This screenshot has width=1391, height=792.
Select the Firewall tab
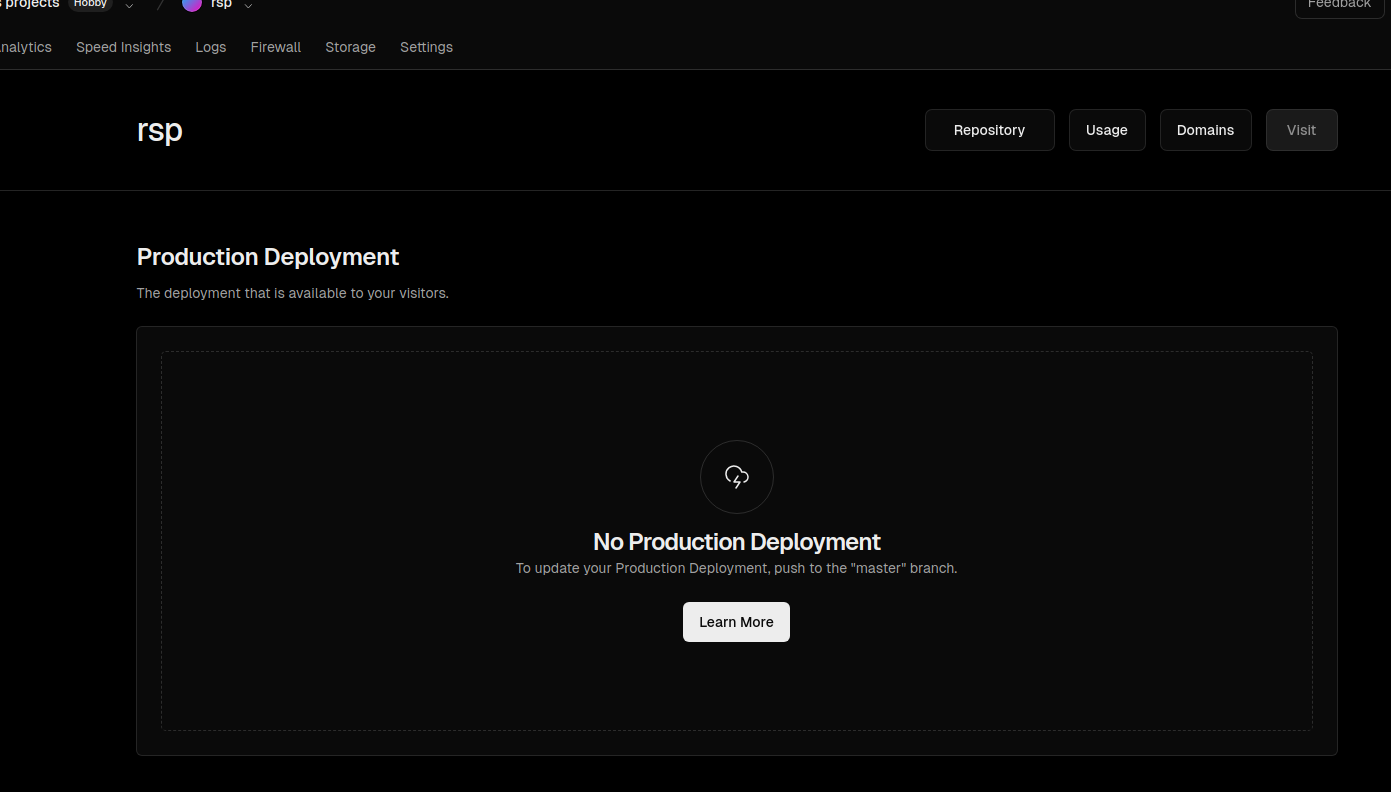[x=275, y=47]
